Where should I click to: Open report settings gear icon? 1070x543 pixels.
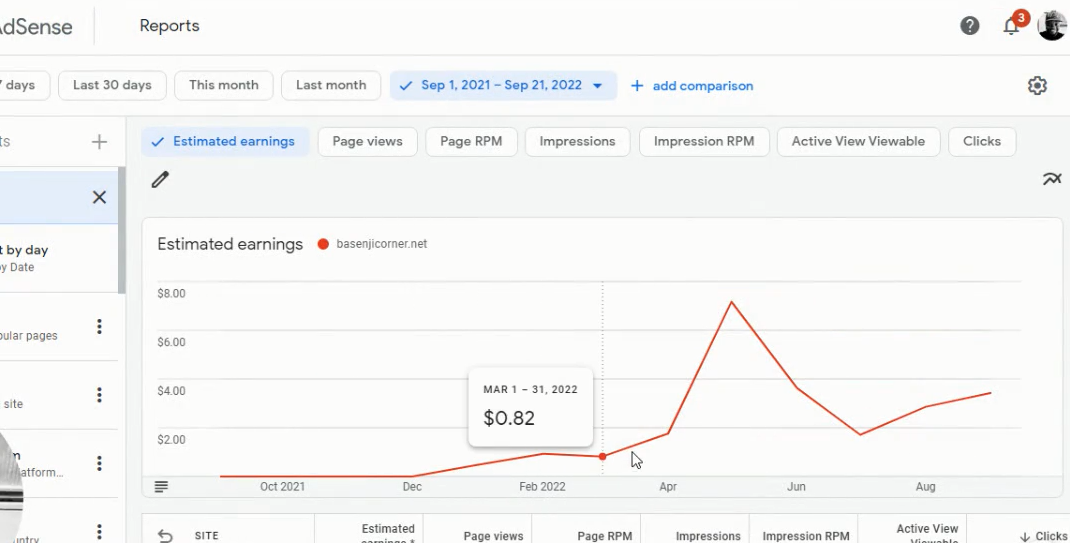pos(1037,85)
